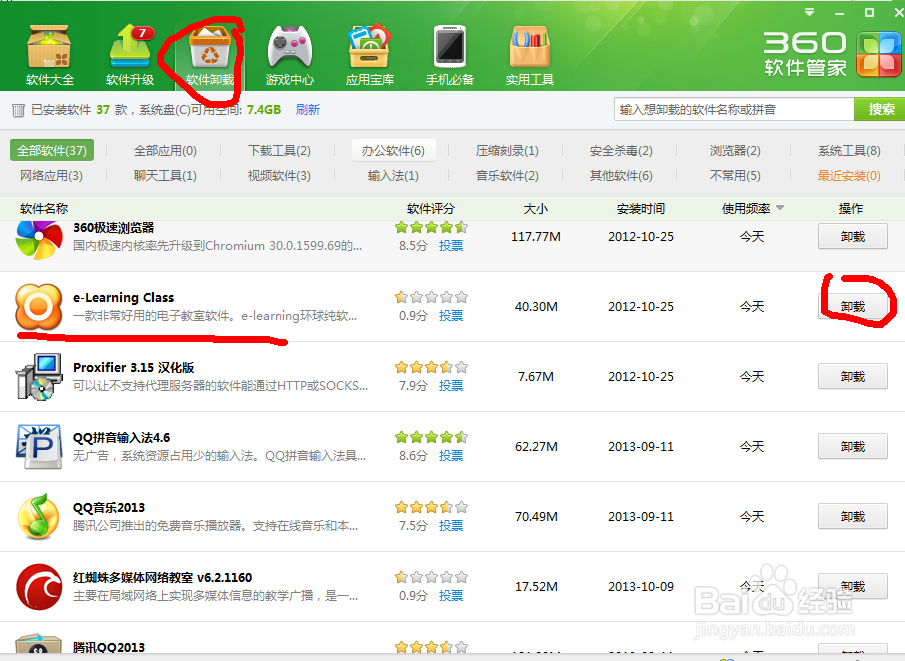Screen dimensions: 905x661
Task: Click the QQ音乐2013 app icon
Action: (39, 517)
